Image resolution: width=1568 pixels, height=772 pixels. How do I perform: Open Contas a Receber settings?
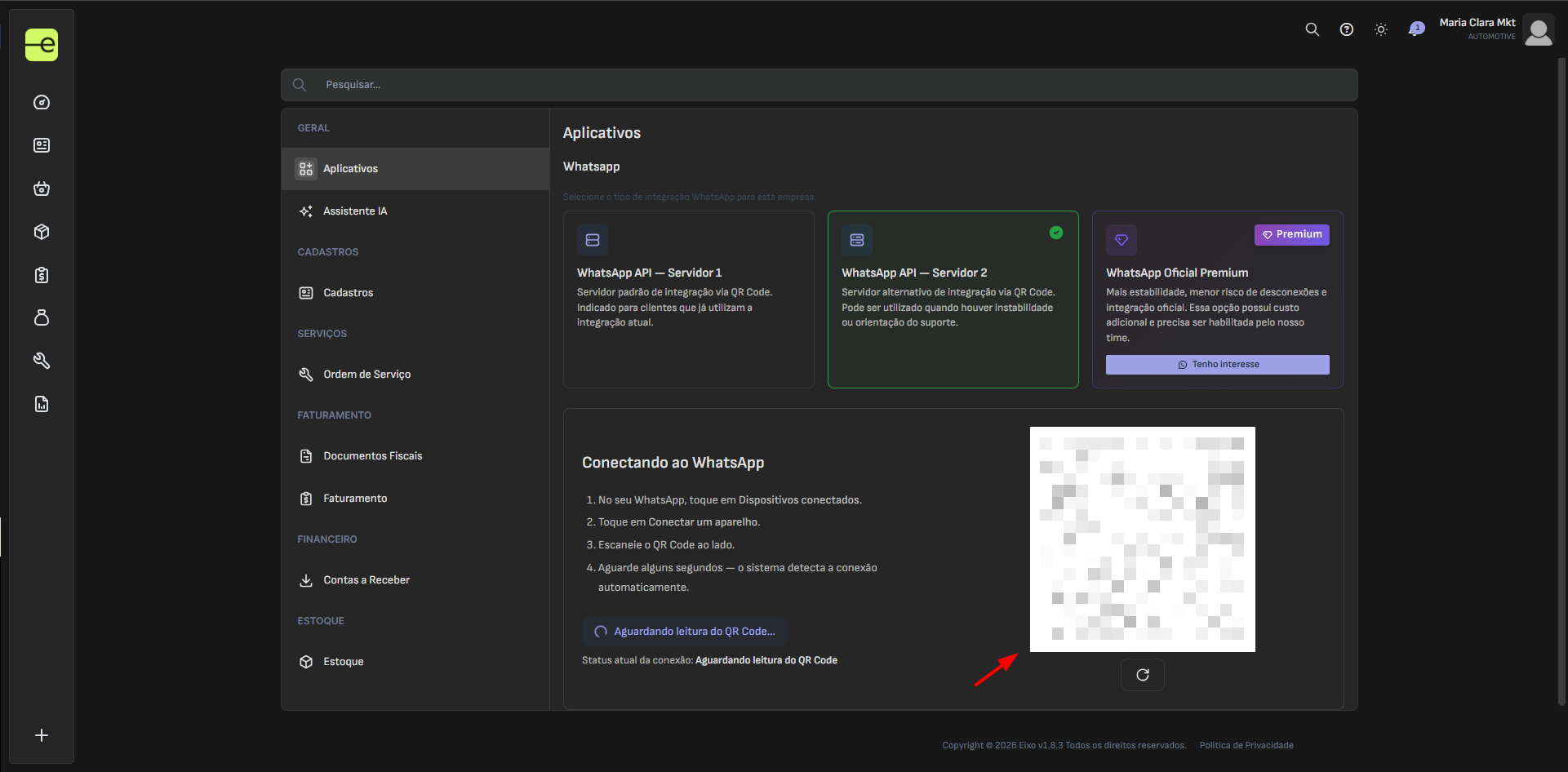pos(415,580)
